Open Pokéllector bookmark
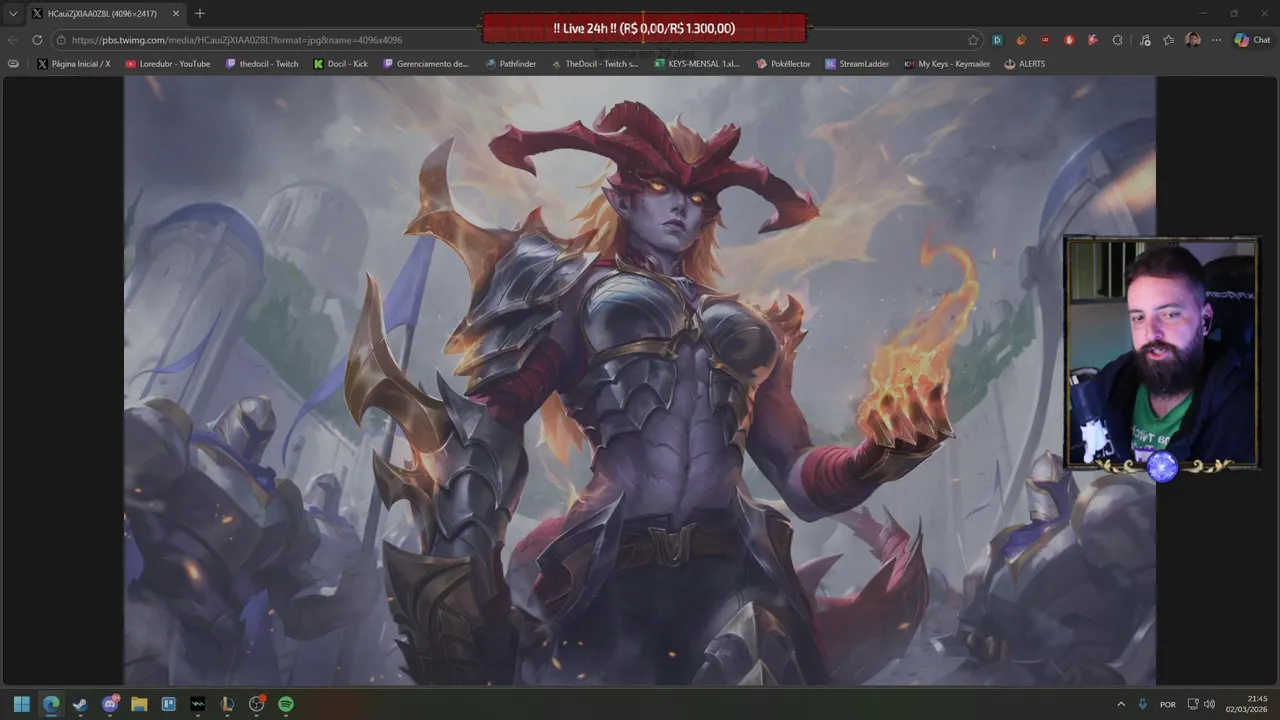 click(784, 64)
